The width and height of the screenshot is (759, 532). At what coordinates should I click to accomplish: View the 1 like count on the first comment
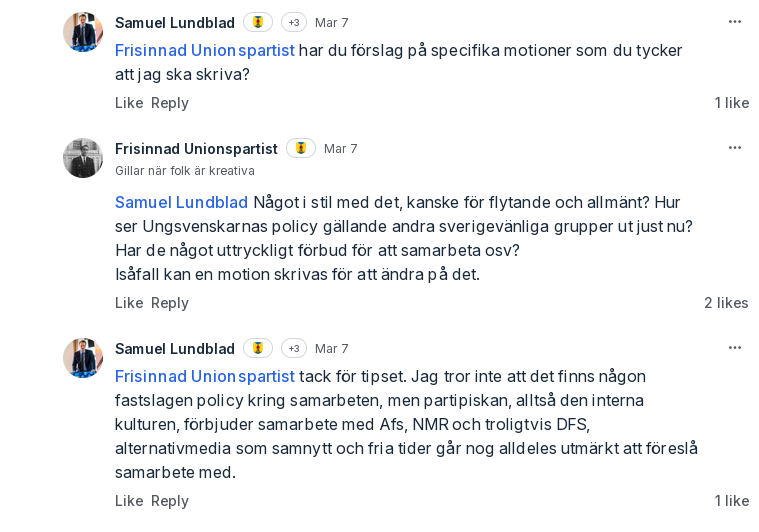tap(731, 102)
